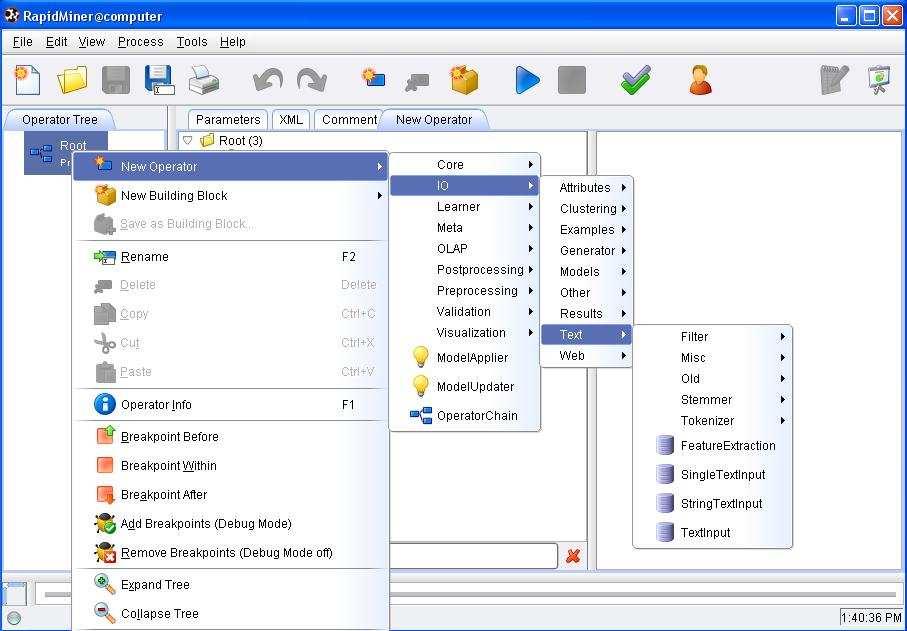
Task: Open the Tokenizer submenu under Text
Action: pyautogui.click(x=713, y=420)
